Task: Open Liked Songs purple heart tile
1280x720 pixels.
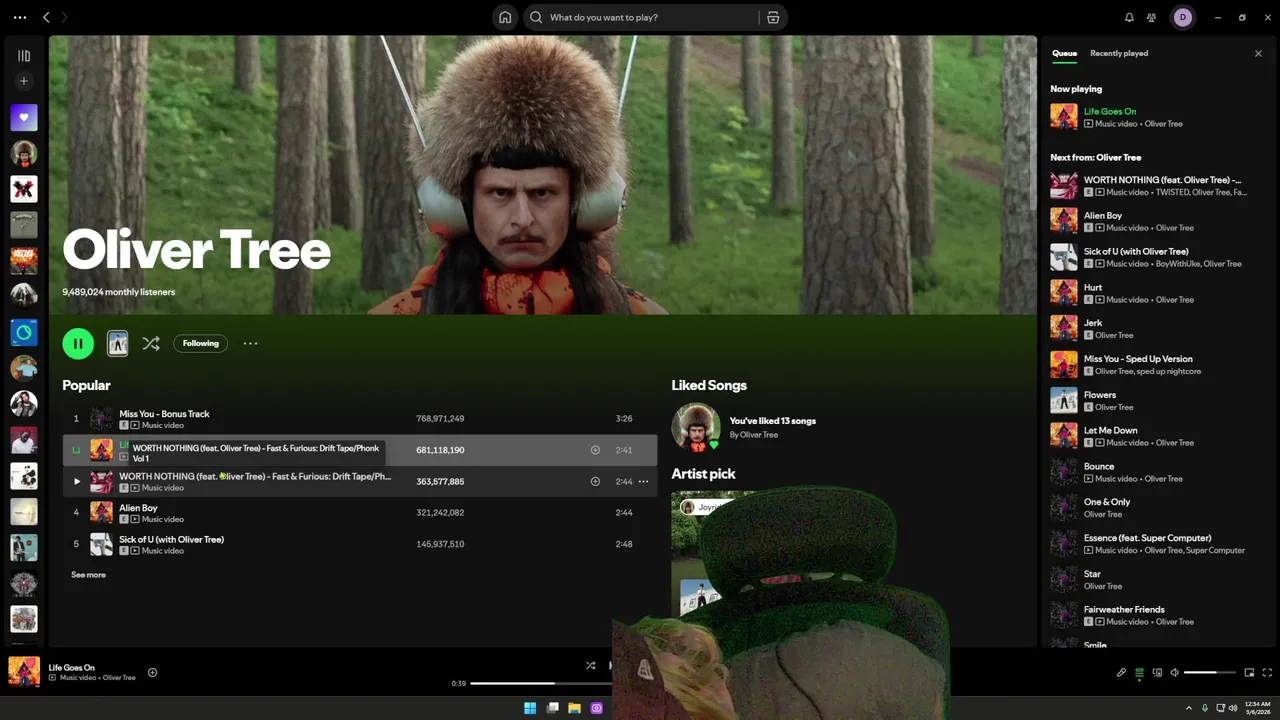Action: pos(24,117)
